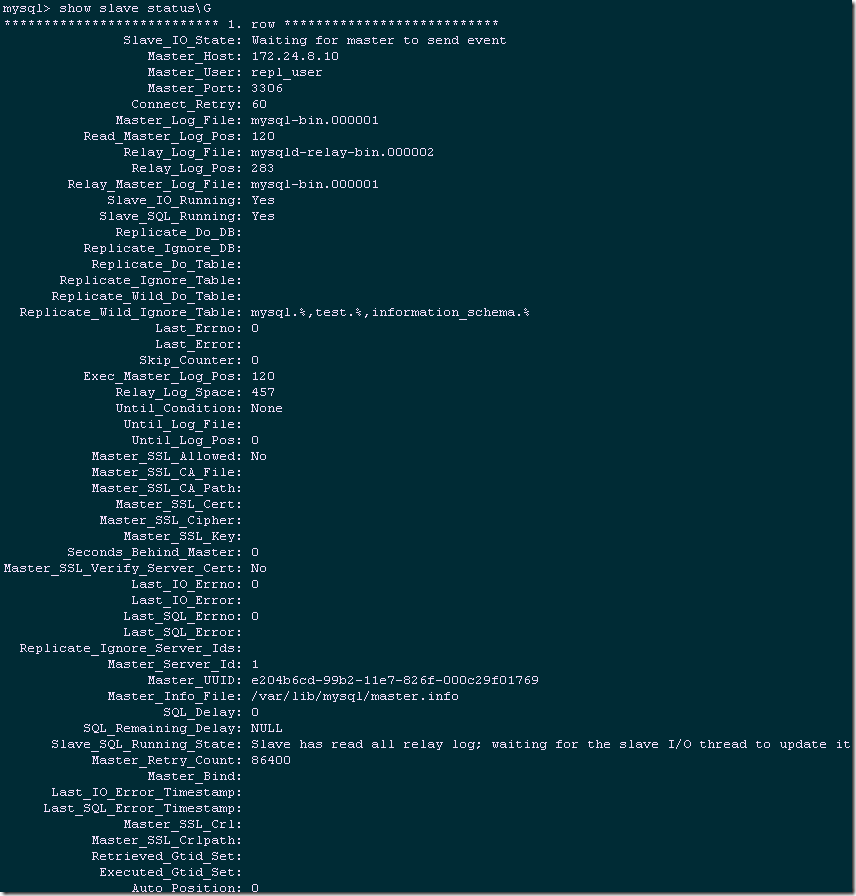The width and height of the screenshot is (856, 896).
Task: Click the Master_SSL_Allowed No value
Action: (259, 456)
